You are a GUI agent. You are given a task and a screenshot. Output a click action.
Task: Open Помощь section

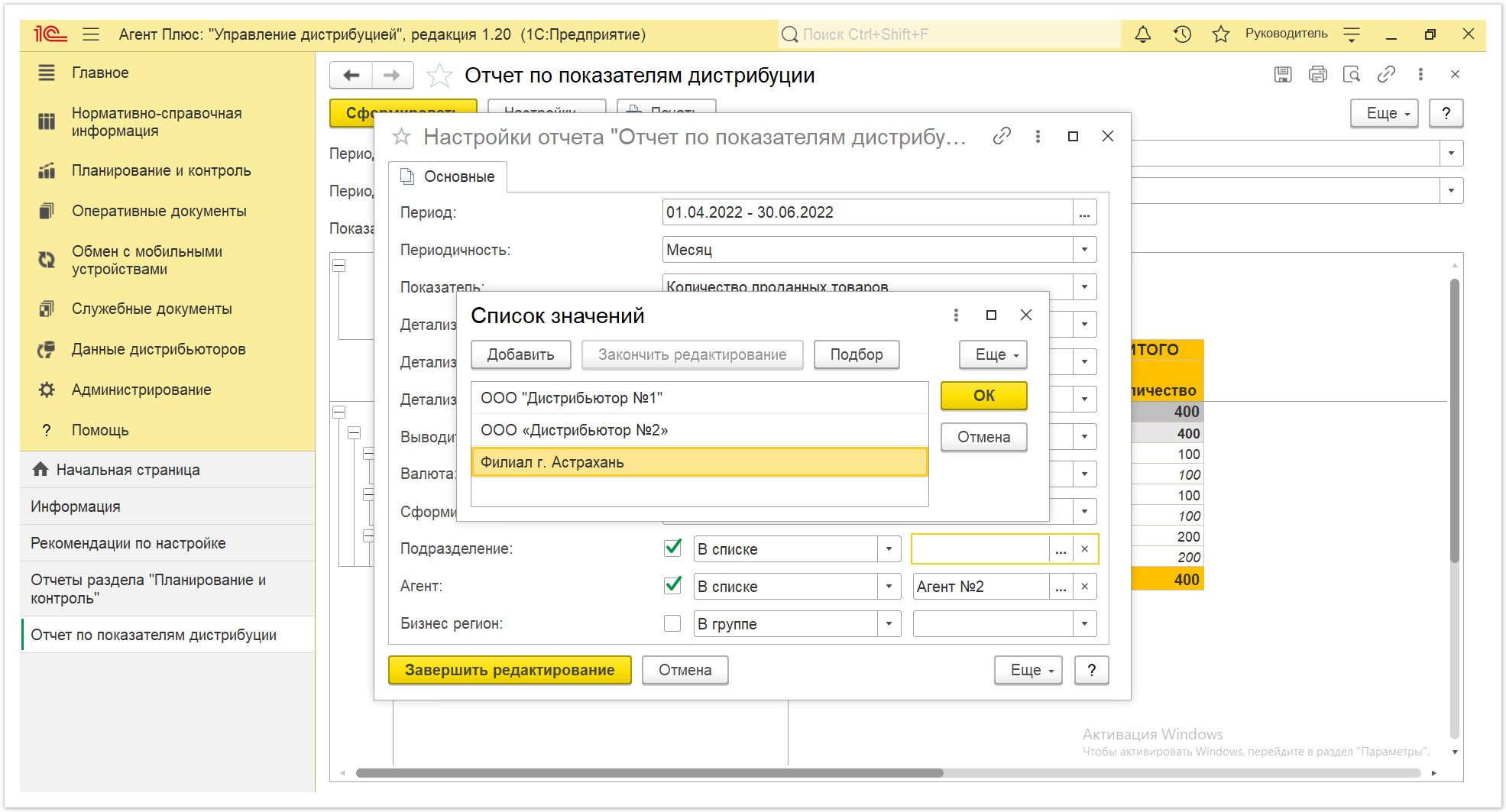tap(100, 430)
